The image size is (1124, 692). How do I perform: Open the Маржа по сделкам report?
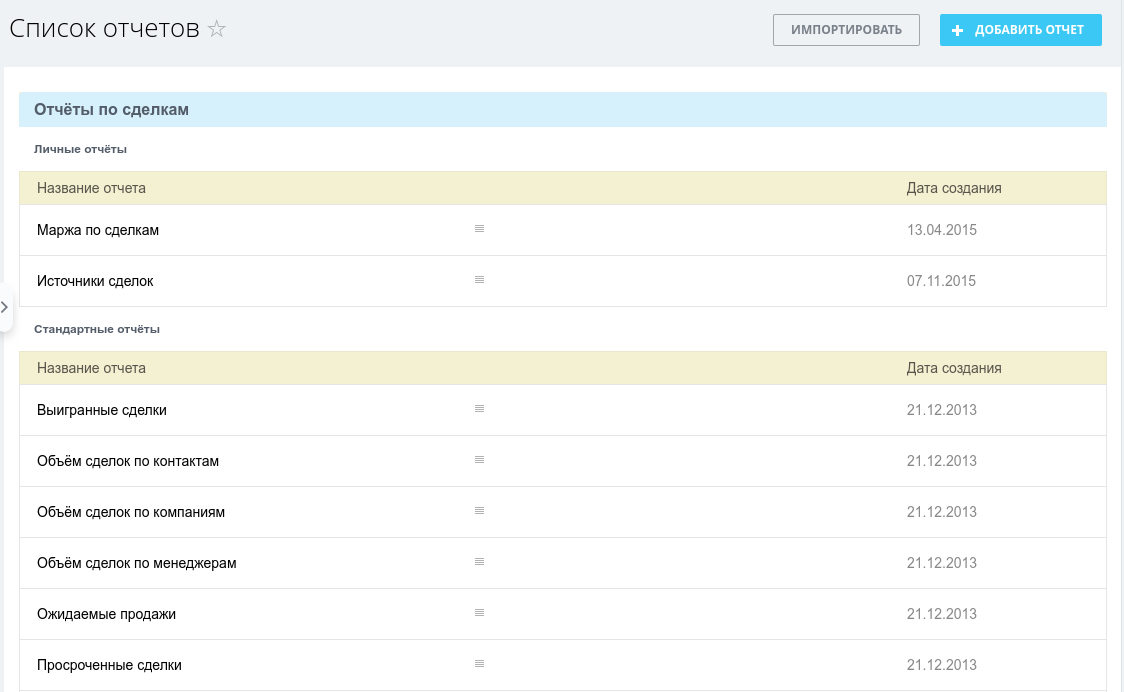pyautogui.click(x=98, y=230)
